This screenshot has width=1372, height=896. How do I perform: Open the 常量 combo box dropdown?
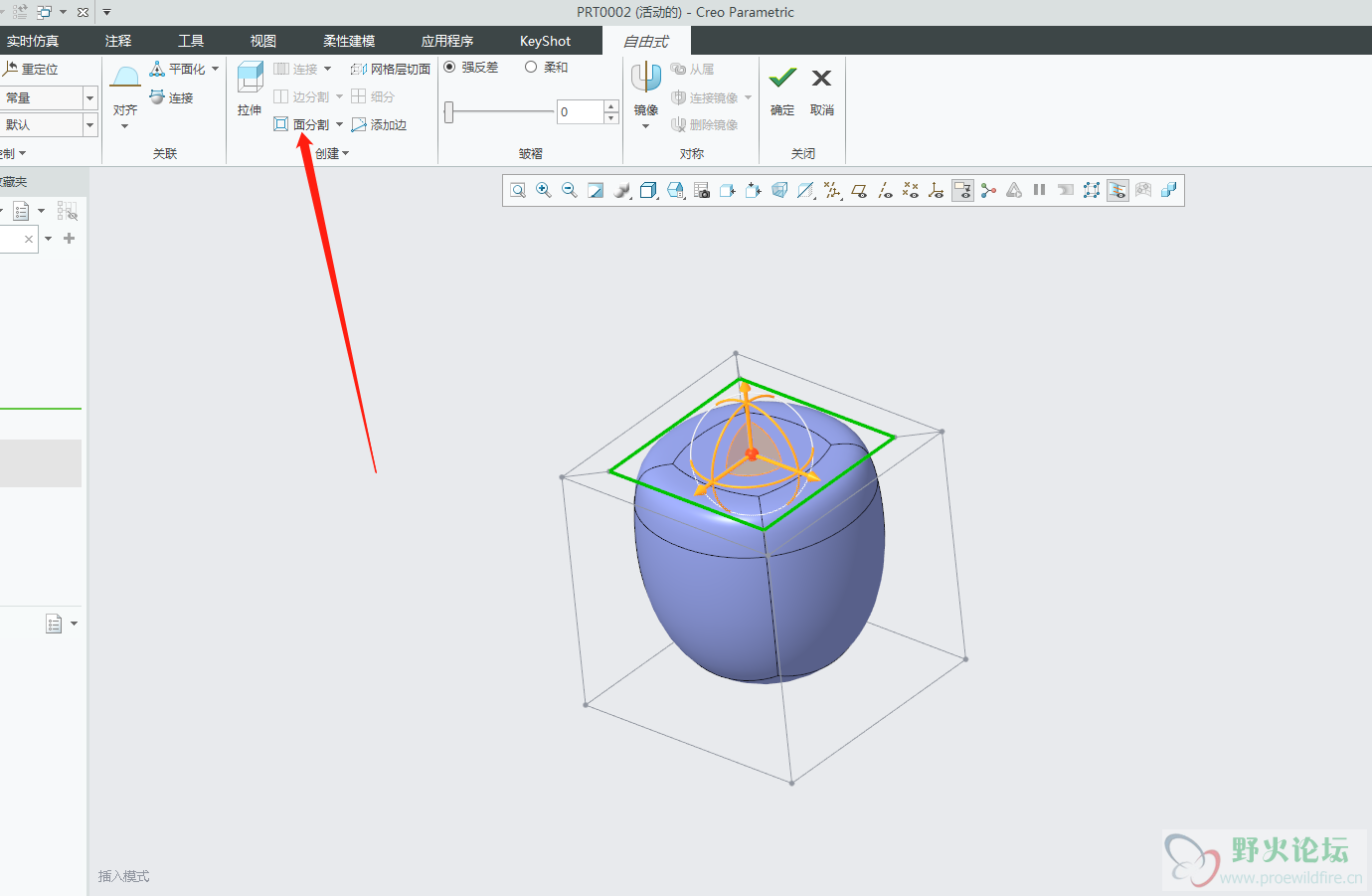[x=89, y=97]
